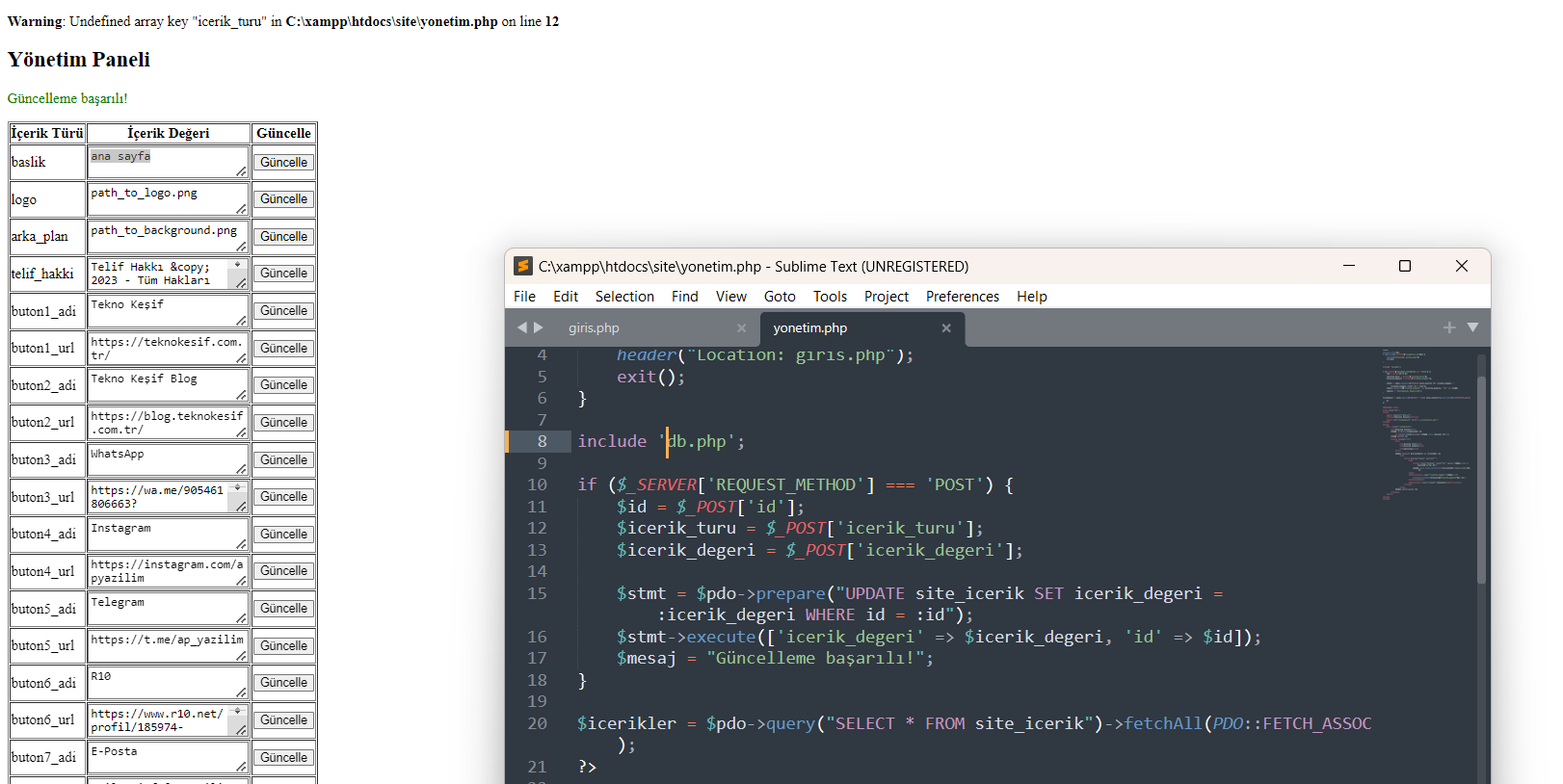Viewport: 1563px width, 784px height.
Task: Click Güncelle button for buton3_url row
Action: click(283, 497)
